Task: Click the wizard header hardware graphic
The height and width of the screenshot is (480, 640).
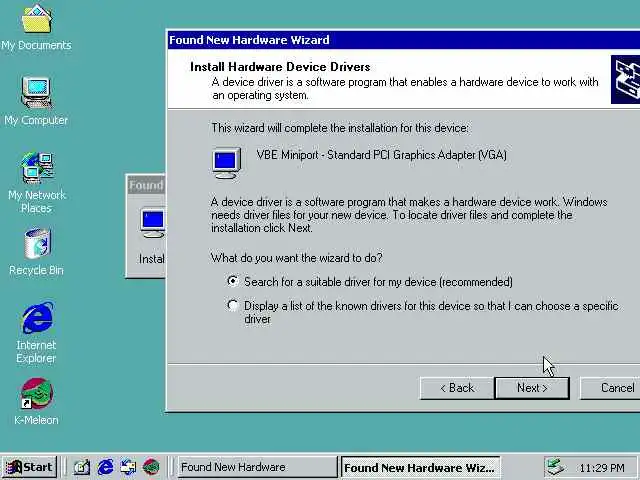Action: point(625,80)
